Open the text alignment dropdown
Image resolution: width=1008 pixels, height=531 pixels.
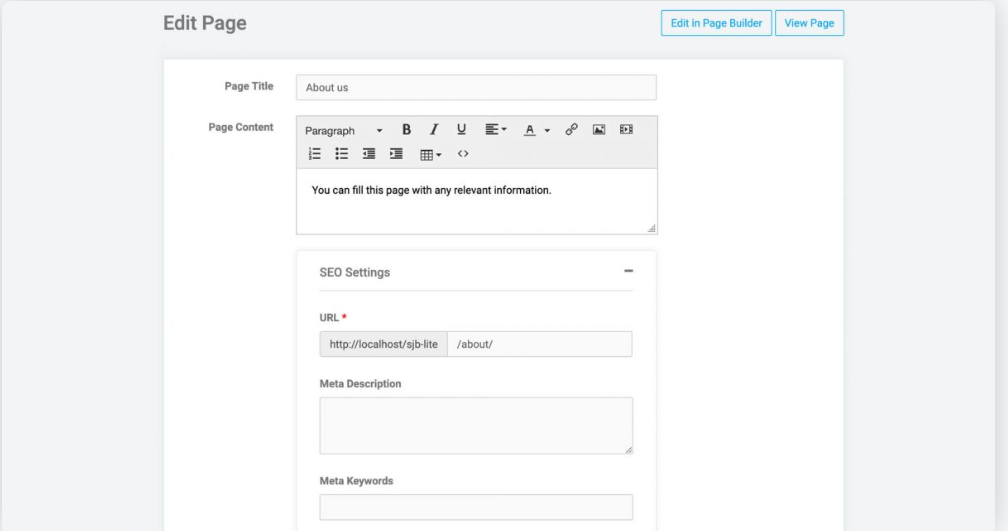coord(496,130)
